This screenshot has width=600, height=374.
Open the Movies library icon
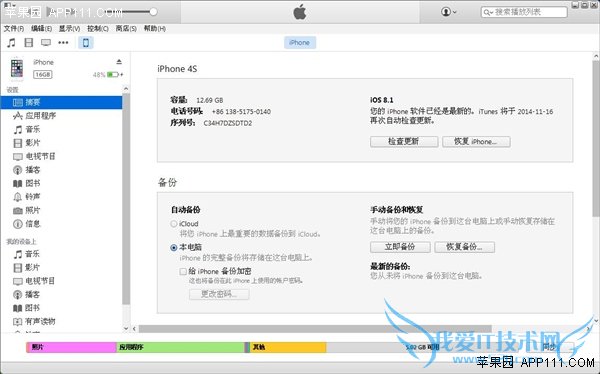29,42
